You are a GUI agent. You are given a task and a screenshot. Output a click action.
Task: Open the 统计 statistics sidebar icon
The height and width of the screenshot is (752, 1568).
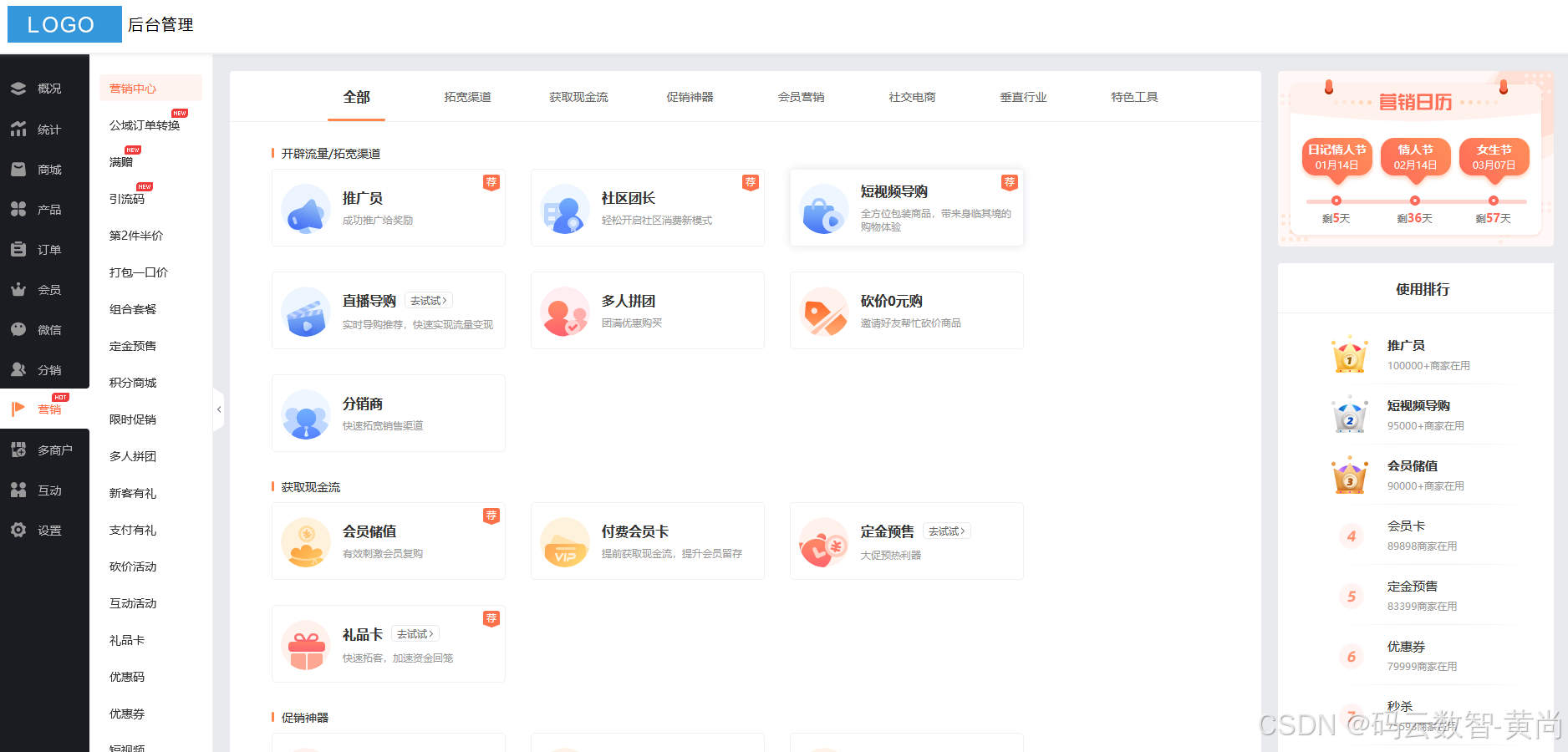18,129
